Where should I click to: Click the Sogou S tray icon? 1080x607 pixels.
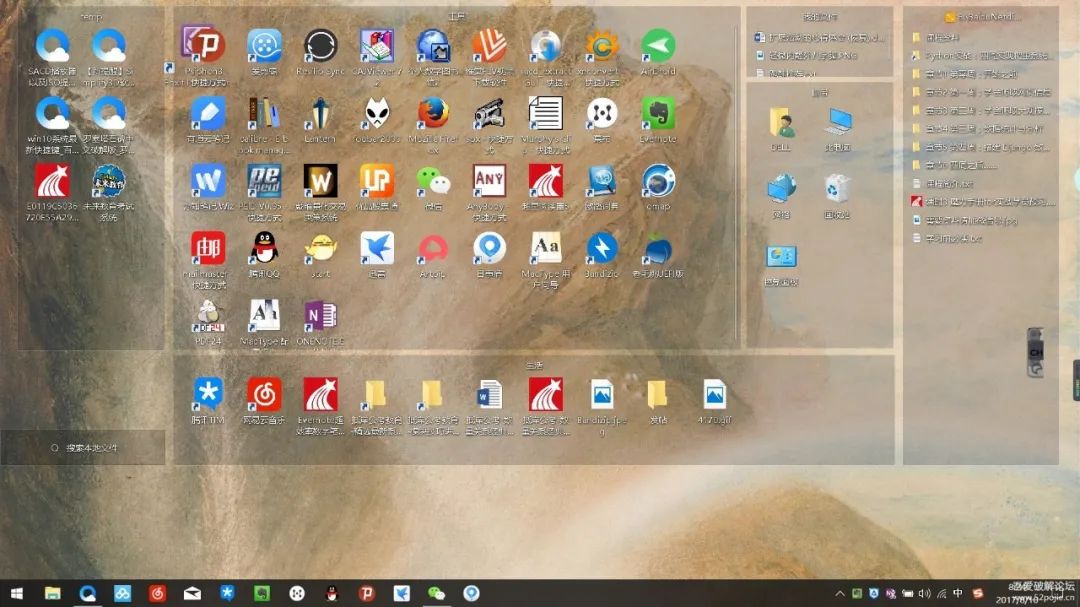point(977,593)
